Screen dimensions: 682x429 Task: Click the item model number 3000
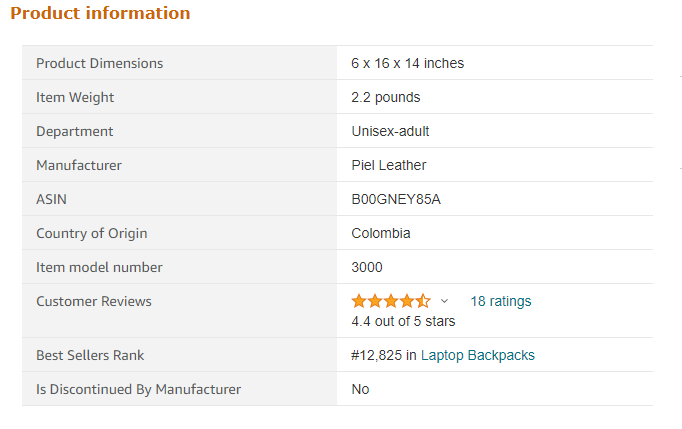point(367,267)
